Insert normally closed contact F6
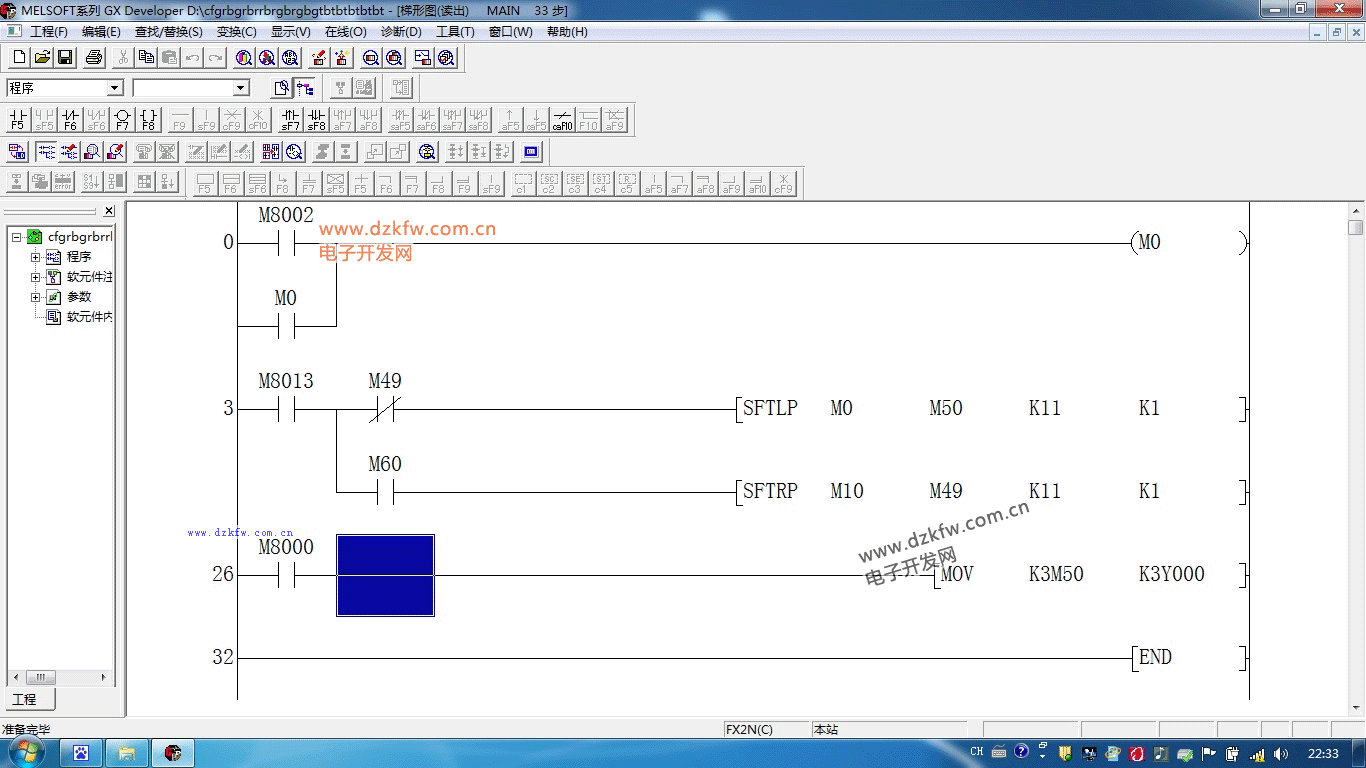The width and height of the screenshot is (1366, 768). point(69,121)
